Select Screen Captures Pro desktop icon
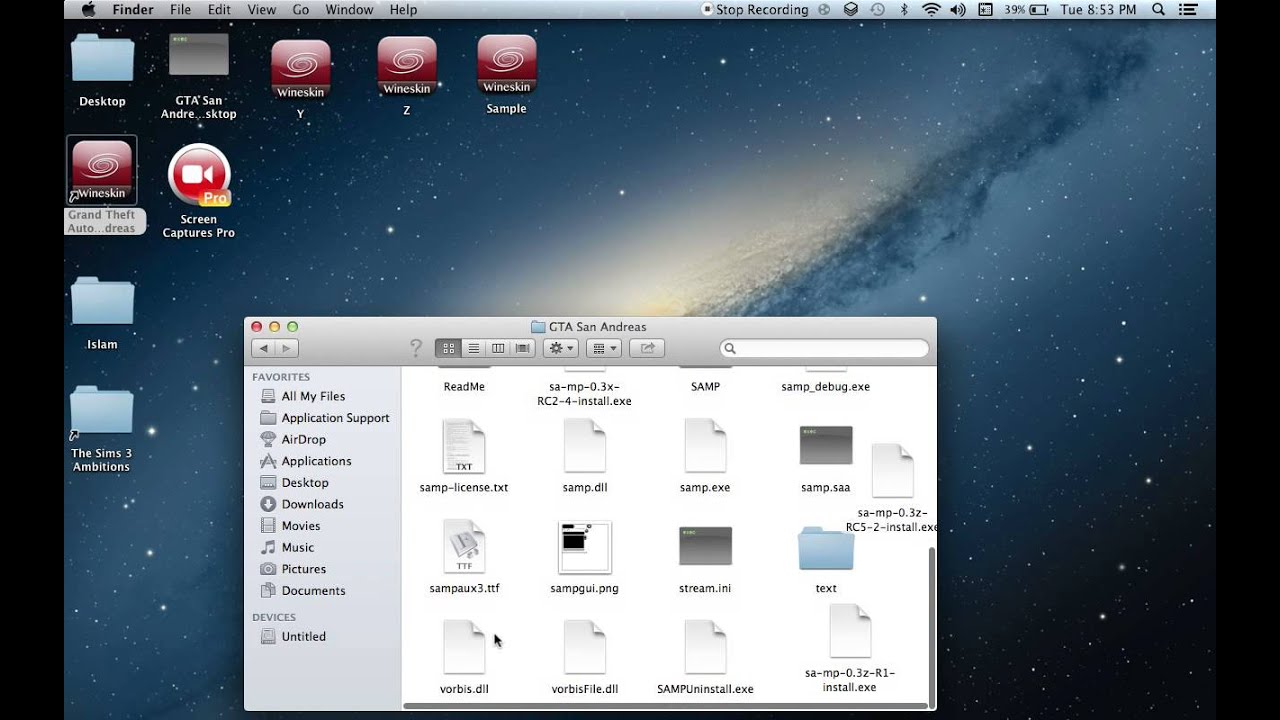 click(199, 175)
